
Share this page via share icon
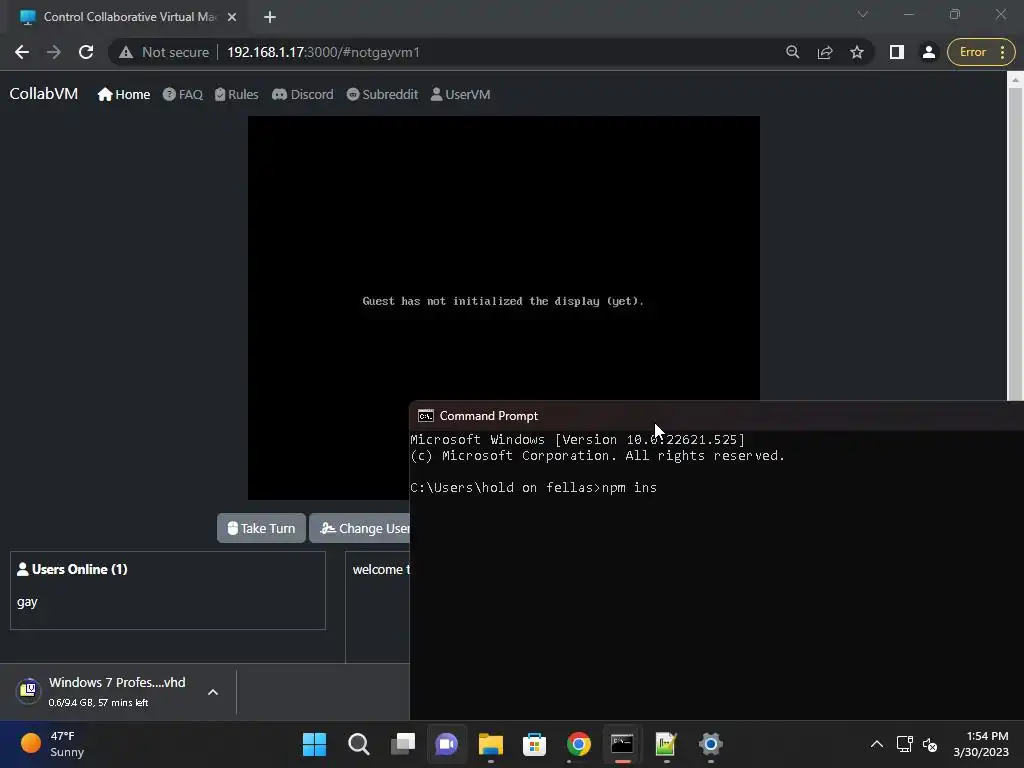click(825, 52)
